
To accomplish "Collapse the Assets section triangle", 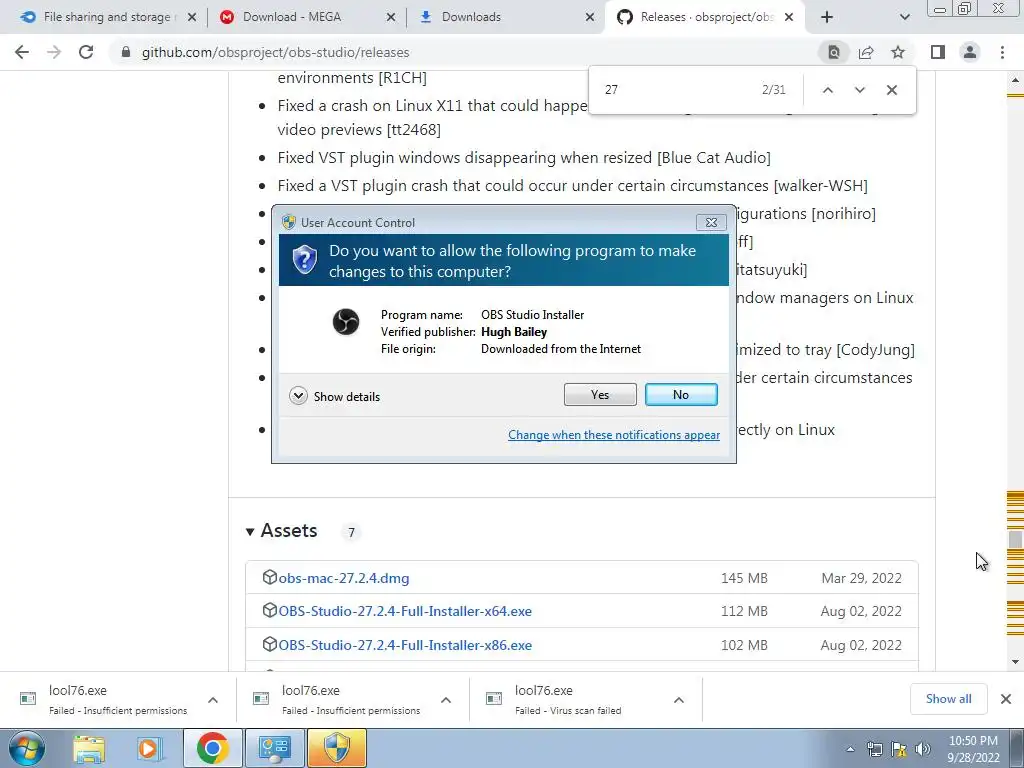I will click(x=249, y=532).
